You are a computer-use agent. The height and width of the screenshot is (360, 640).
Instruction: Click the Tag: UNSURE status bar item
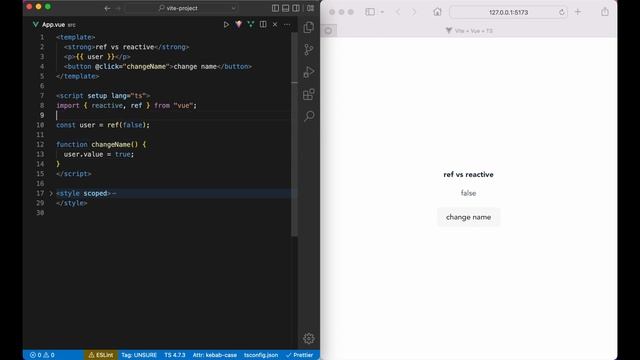click(x=139, y=355)
